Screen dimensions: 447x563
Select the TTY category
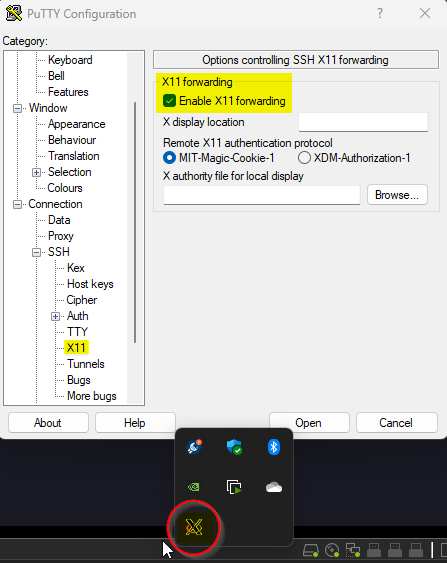77,332
